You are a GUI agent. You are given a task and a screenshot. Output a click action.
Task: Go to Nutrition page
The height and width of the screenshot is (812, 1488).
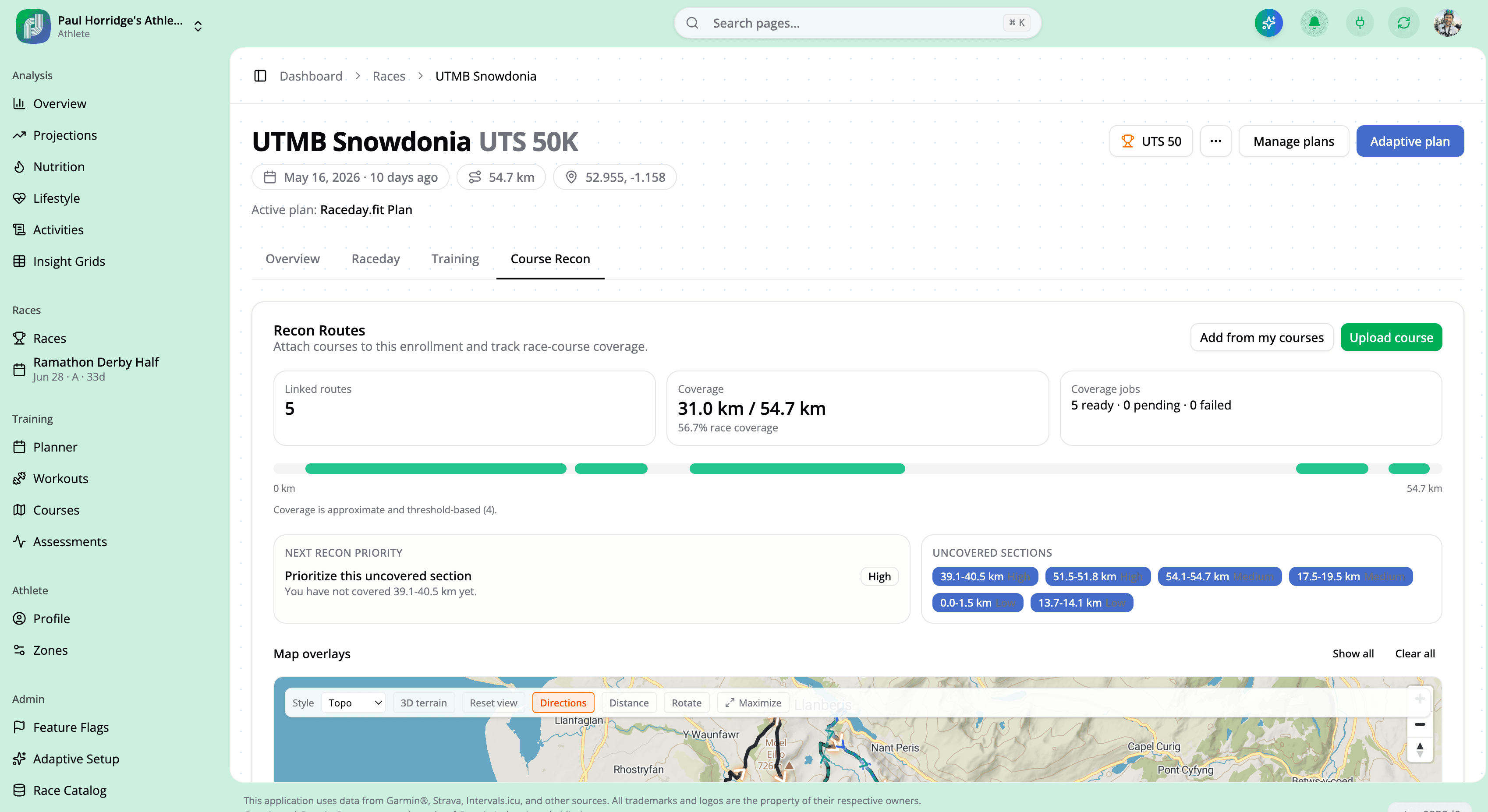58,166
